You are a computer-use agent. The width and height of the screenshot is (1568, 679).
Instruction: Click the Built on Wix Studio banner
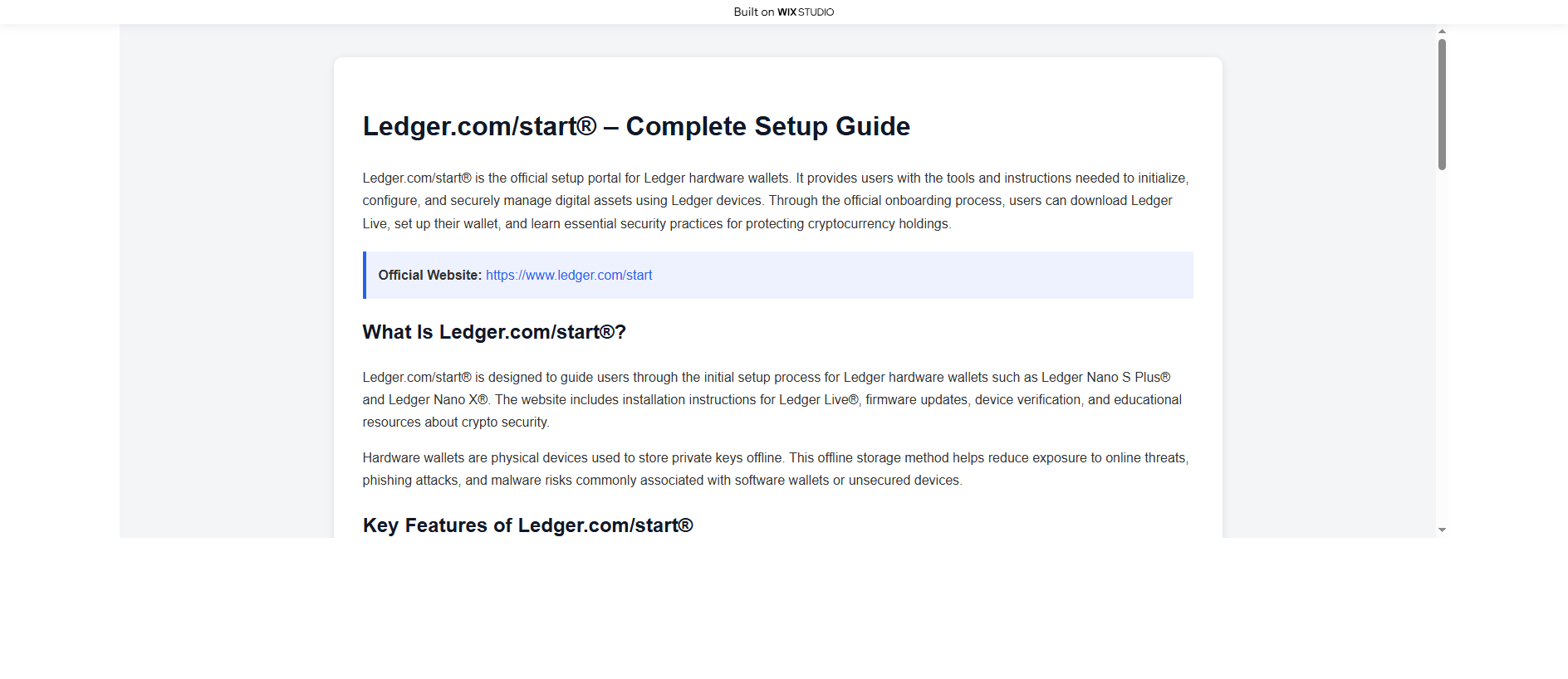784,12
